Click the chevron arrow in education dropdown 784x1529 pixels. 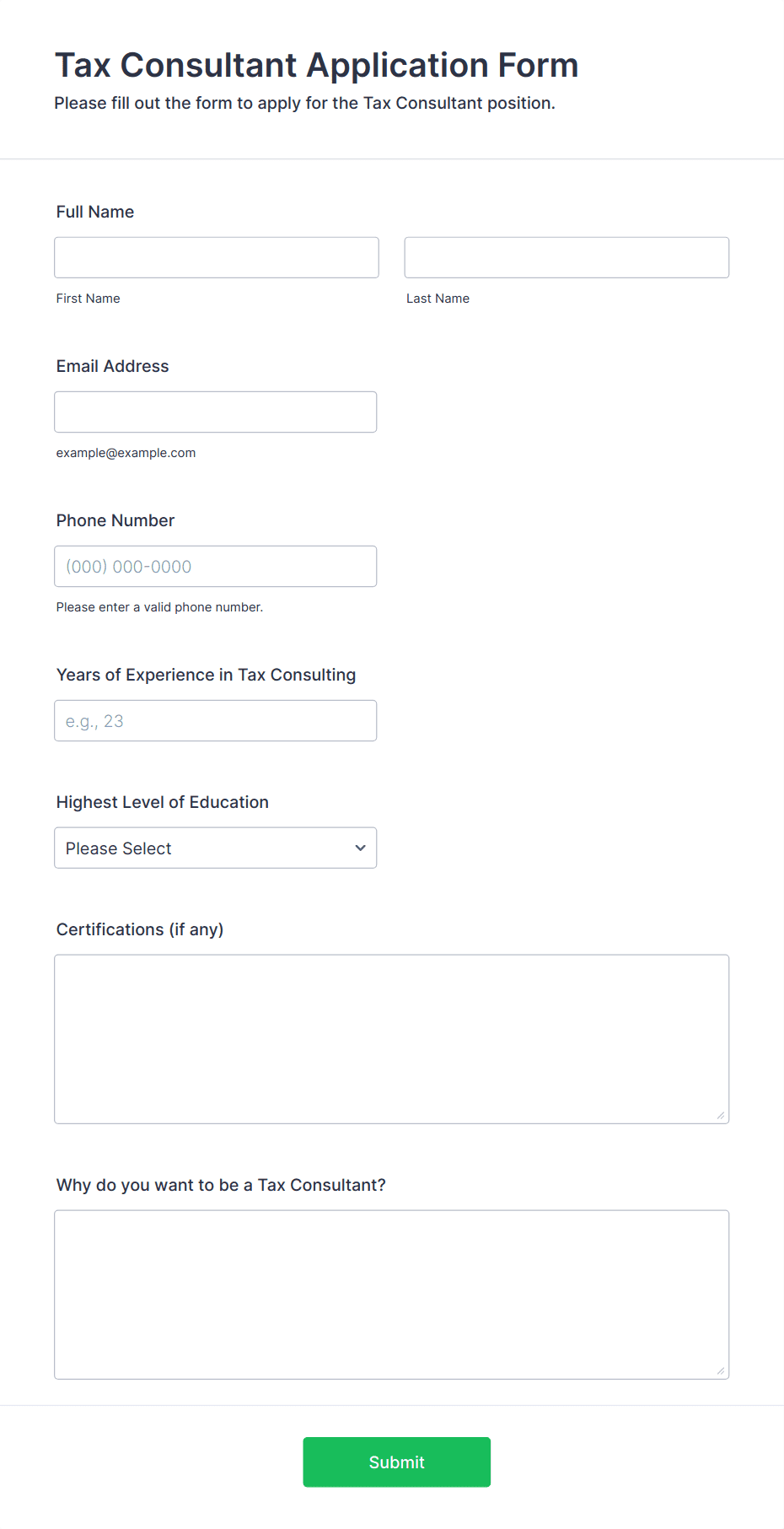click(x=360, y=848)
